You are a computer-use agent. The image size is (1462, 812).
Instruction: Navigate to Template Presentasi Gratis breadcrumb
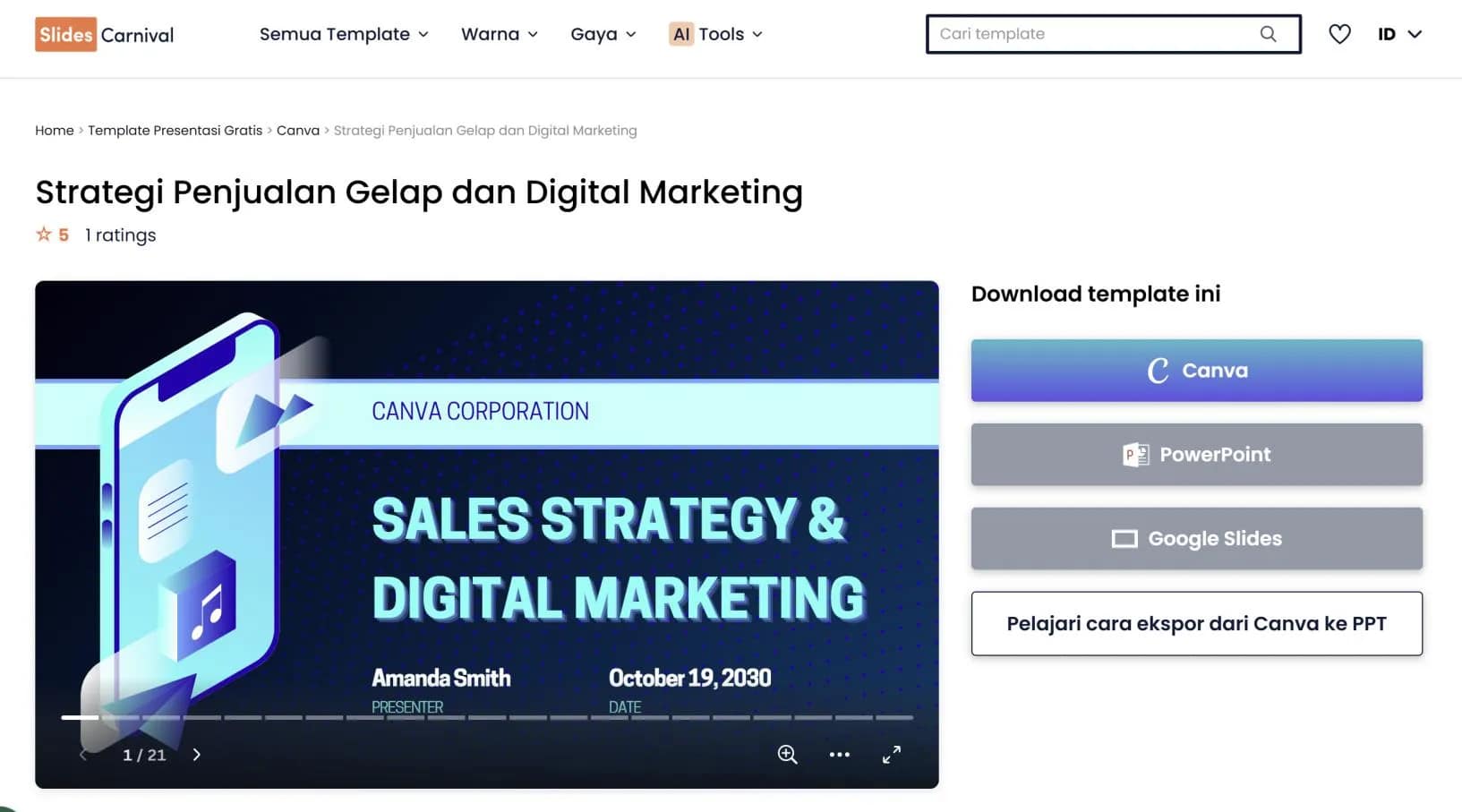(x=175, y=130)
